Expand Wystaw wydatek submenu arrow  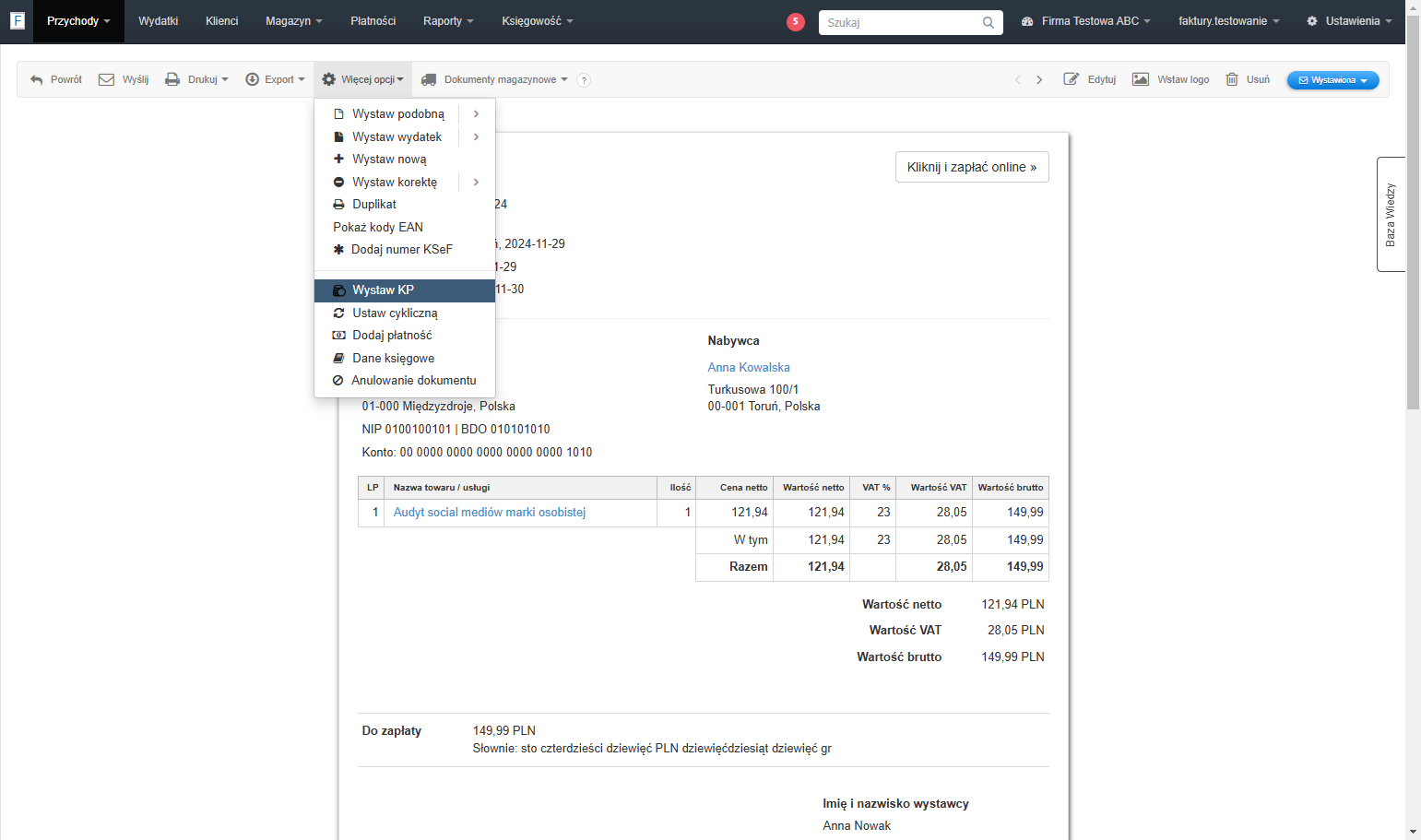[x=477, y=137]
